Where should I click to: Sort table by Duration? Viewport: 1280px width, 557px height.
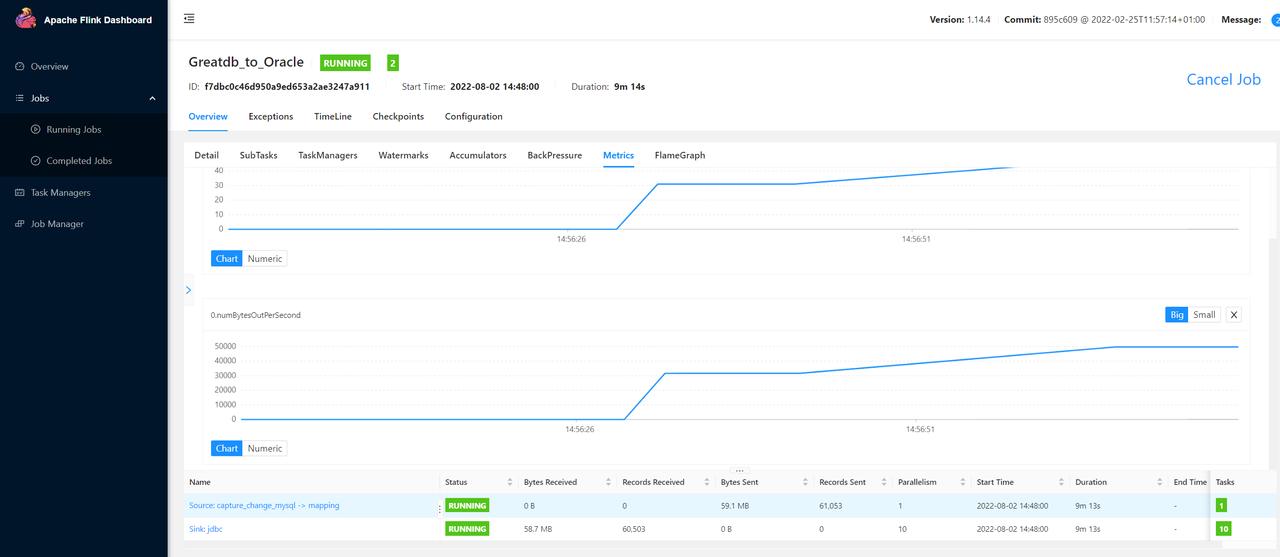[1159, 482]
